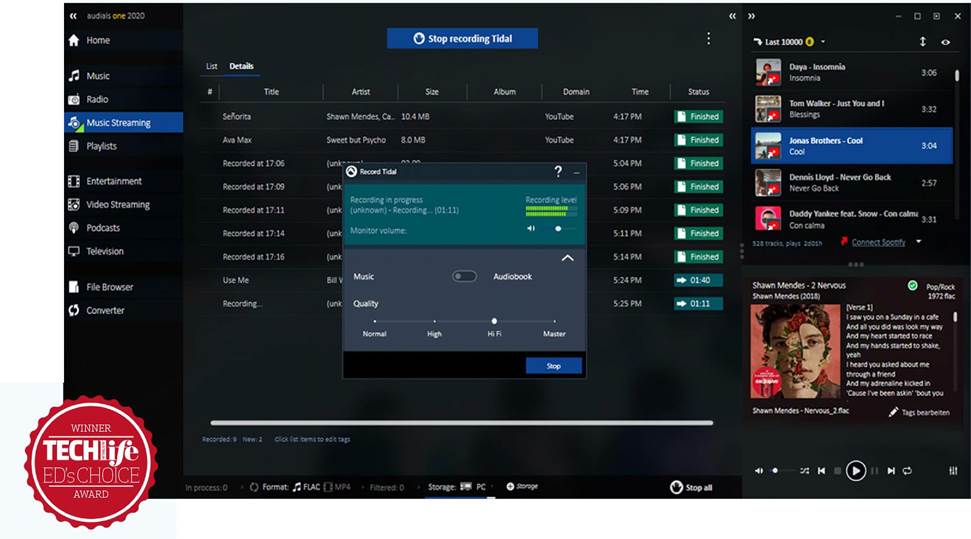Select Music Streaming in sidebar
Screen dimensions: 971x539
(123, 123)
